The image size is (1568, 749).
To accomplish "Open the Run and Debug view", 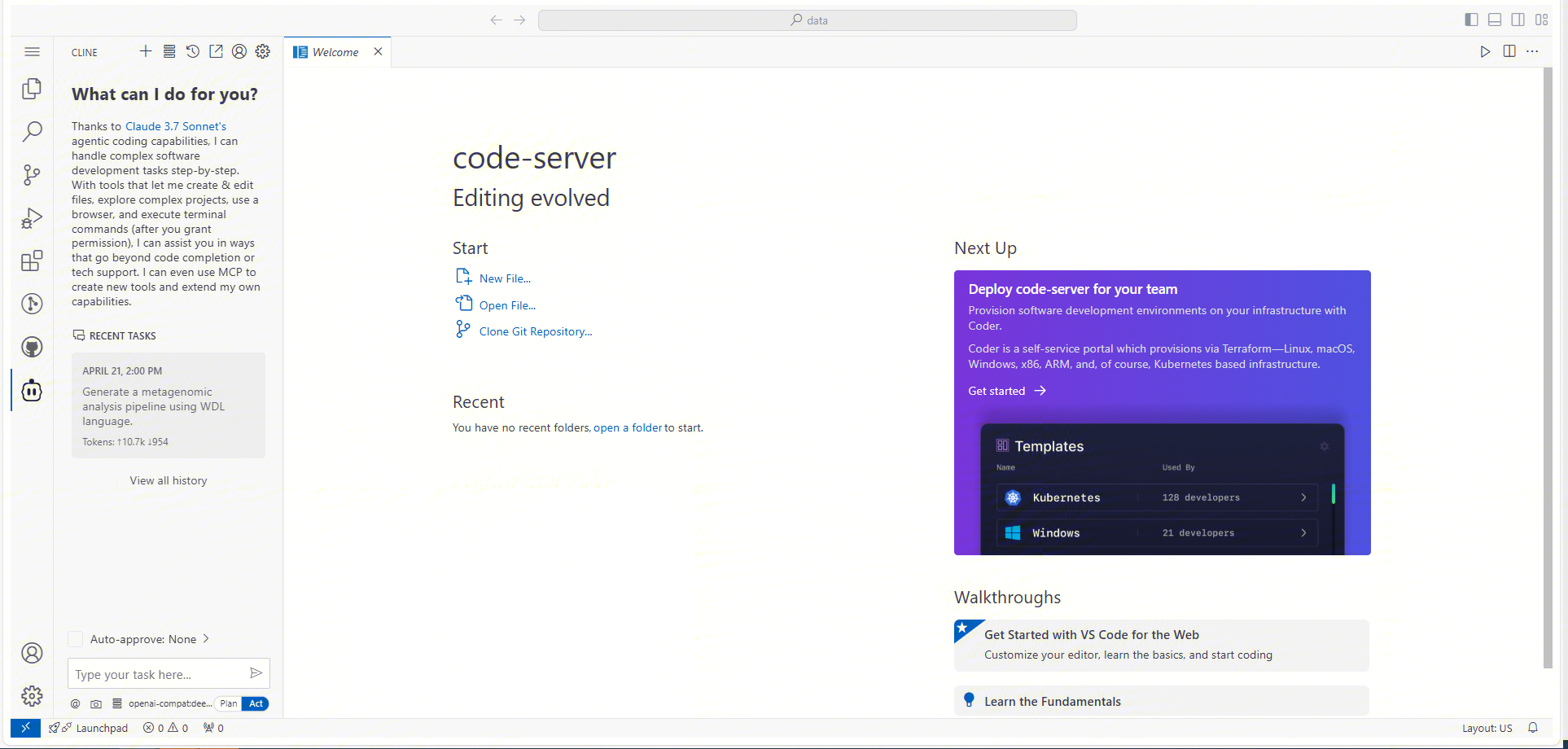I will [x=32, y=218].
